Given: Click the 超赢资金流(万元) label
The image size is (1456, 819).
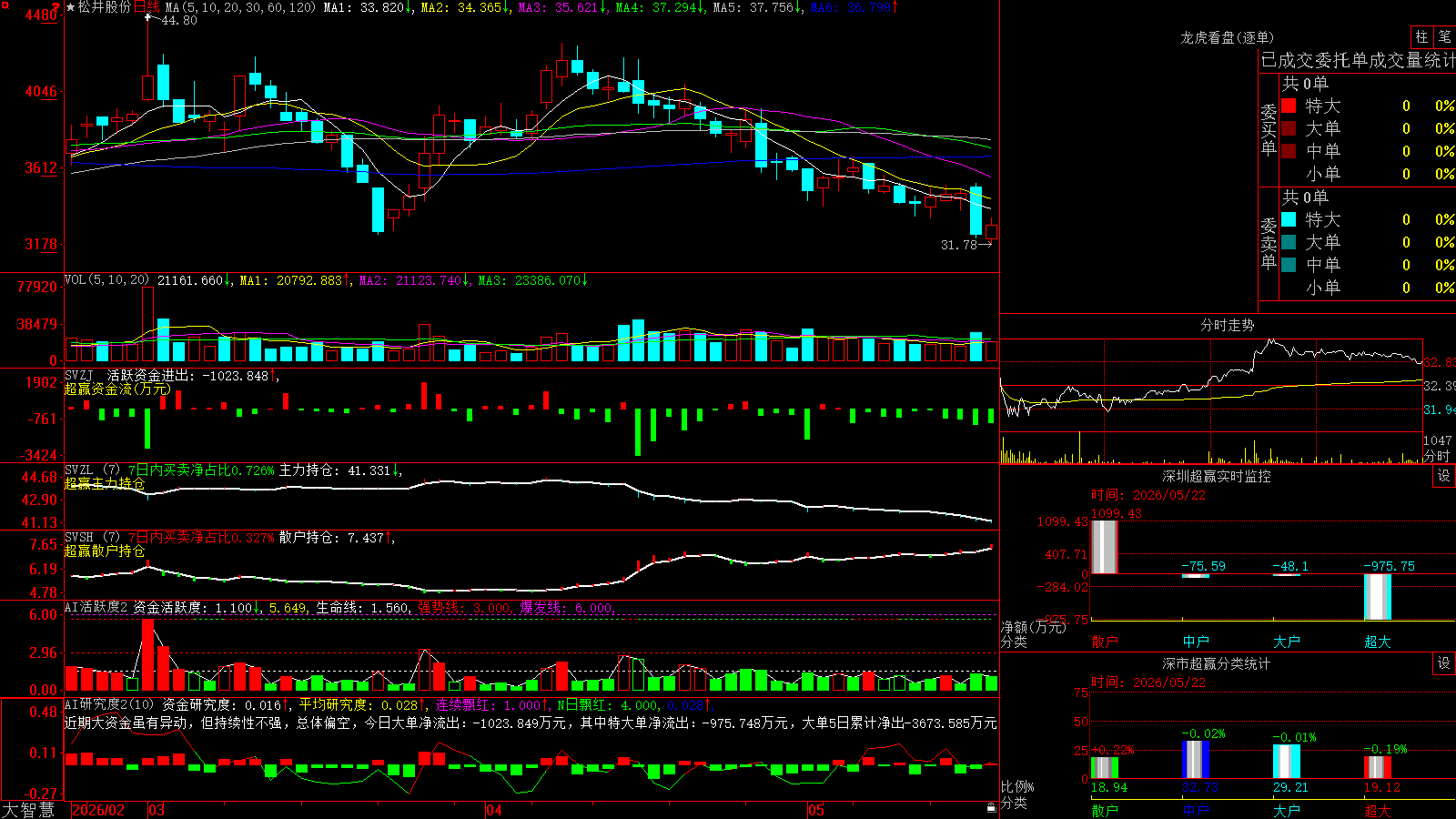Looking at the screenshot, I should [117, 389].
